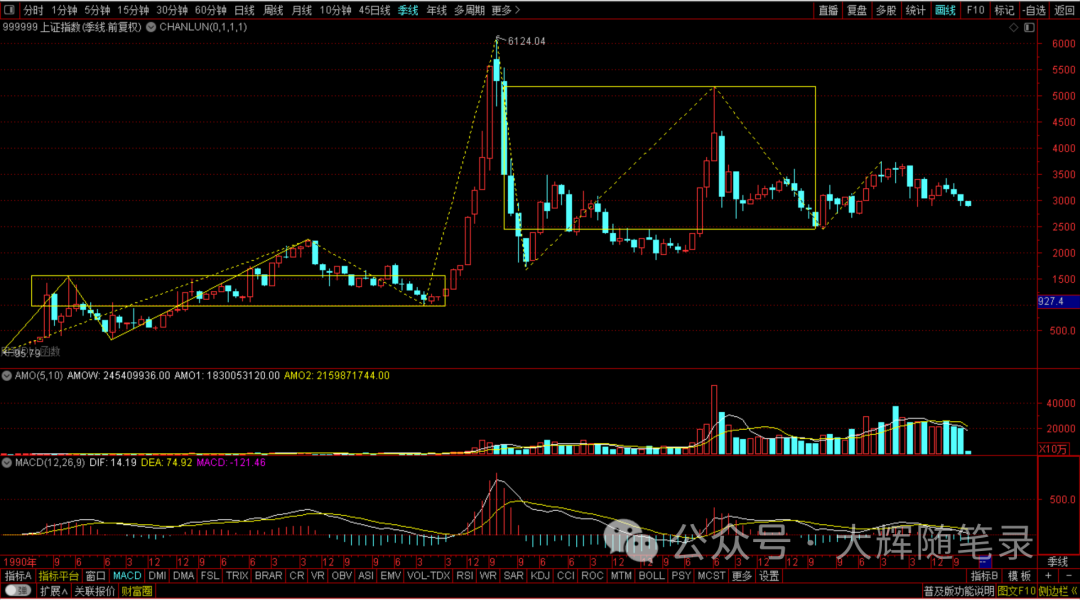The height and width of the screenshot is (600, 1080).
Task: Select the MCST indicator tab
Action: coord(711,576)
